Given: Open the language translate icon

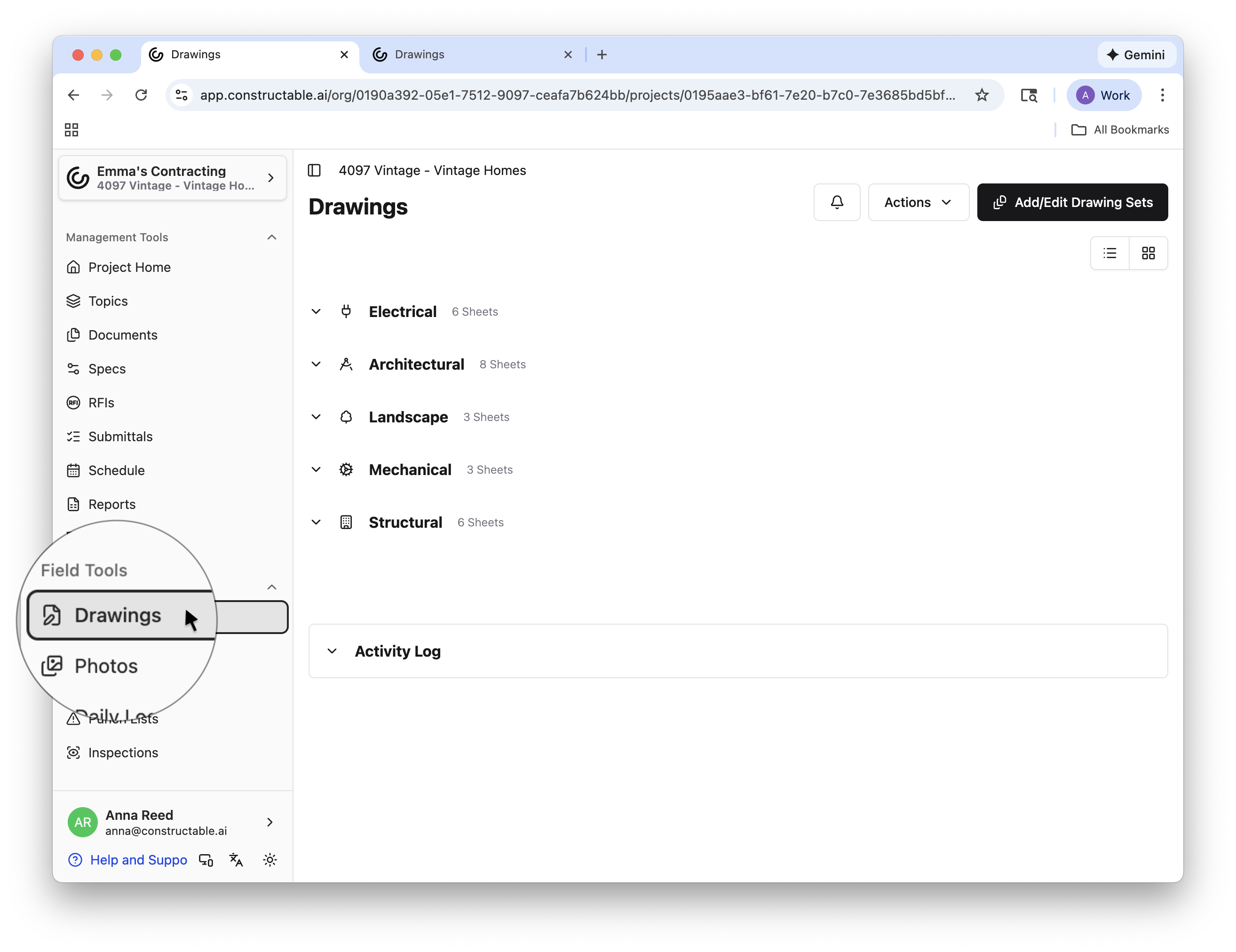Looking at the screenshot, I should pyautogui.click(x=236, y=860).
